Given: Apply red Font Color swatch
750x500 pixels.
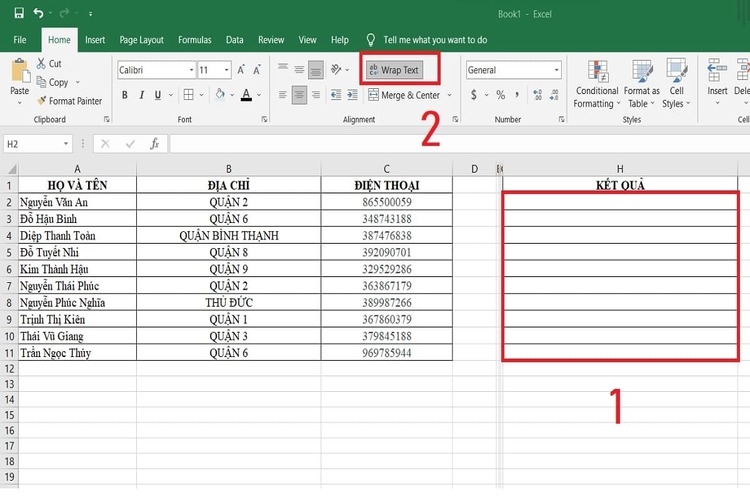Looking at the screenshot, I should [x=246, y=94].
